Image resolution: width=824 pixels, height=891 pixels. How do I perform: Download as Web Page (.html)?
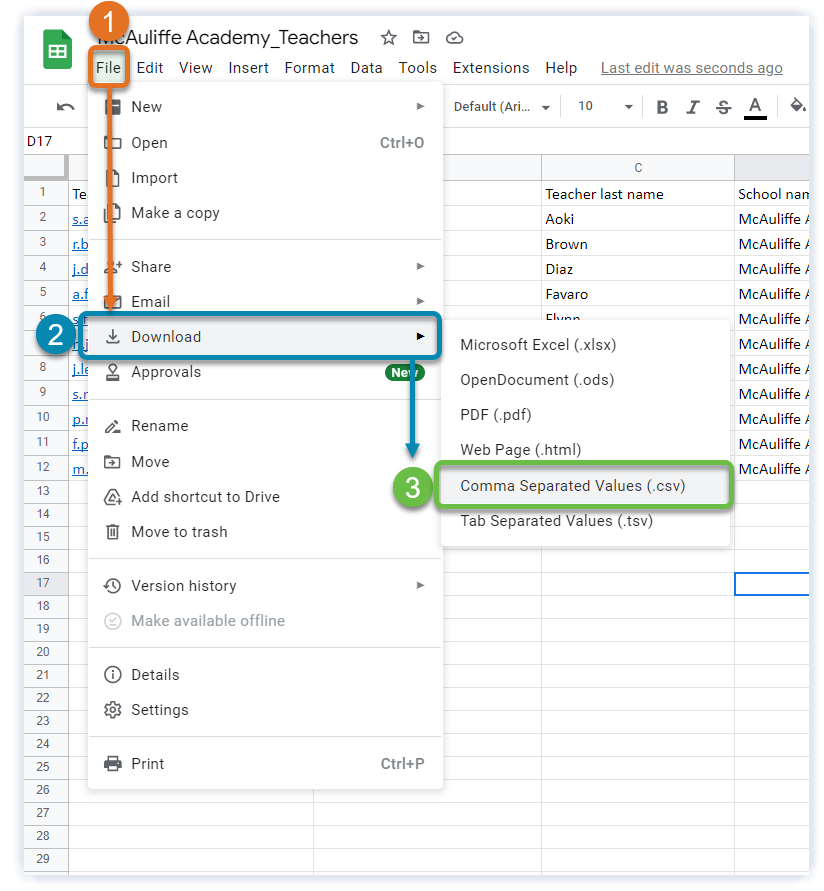(585, 450)
